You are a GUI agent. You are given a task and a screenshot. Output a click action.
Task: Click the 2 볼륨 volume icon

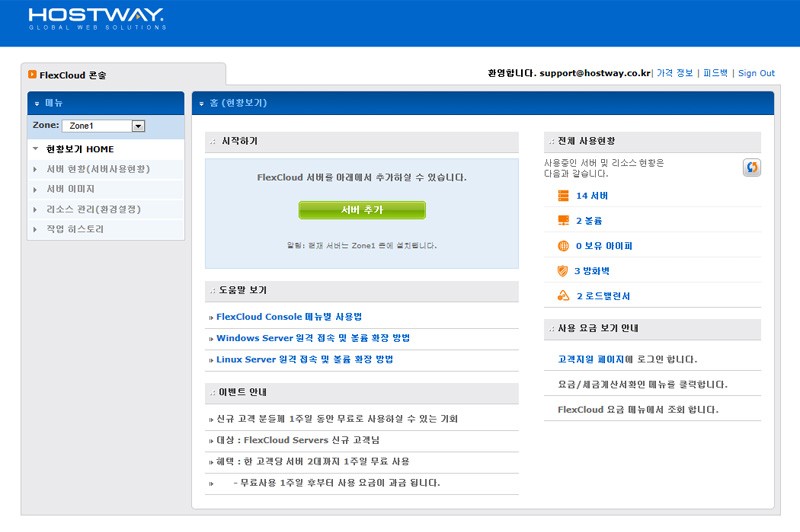point(563,220)
